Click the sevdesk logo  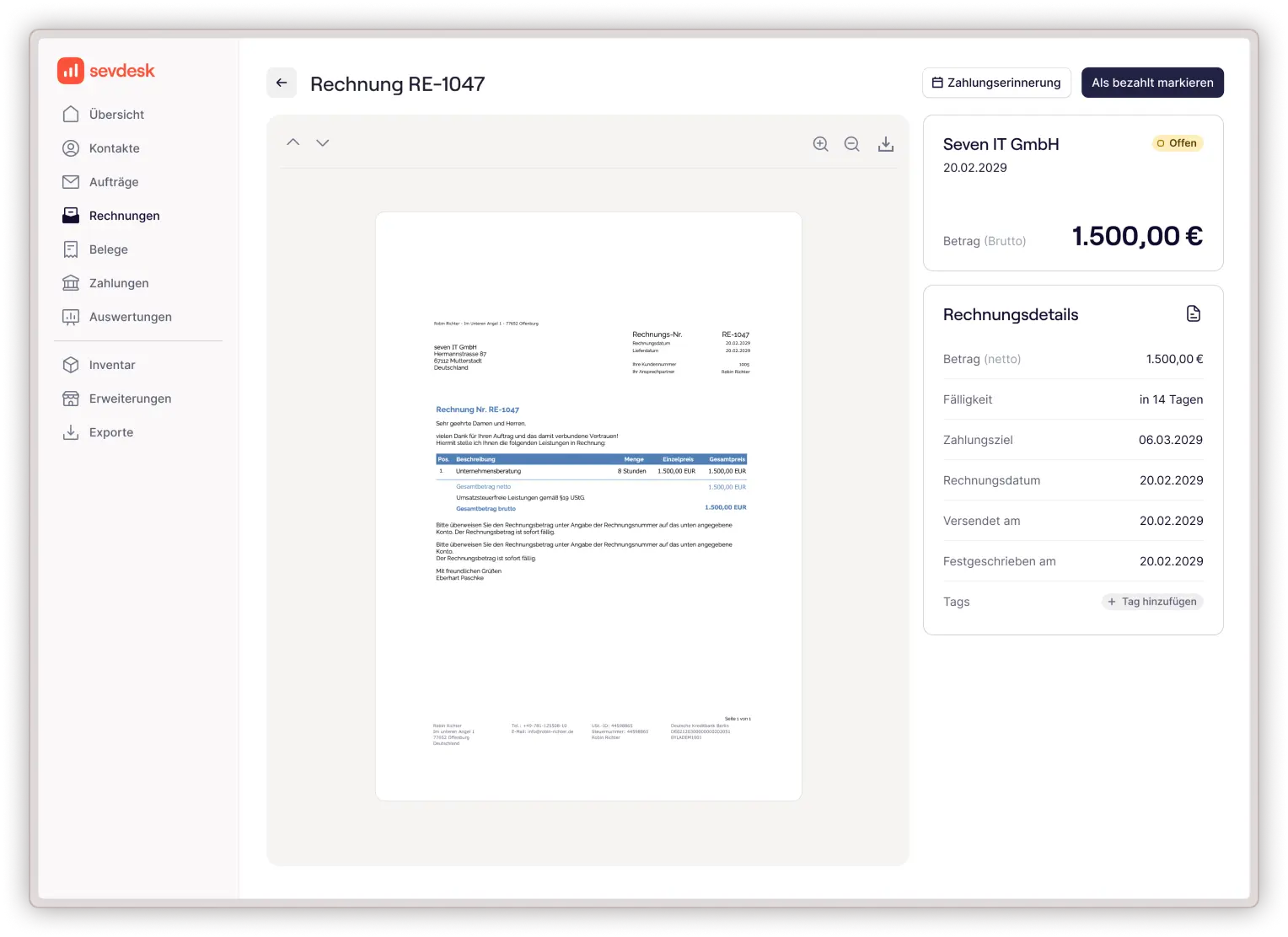click(x=106, y=71)
